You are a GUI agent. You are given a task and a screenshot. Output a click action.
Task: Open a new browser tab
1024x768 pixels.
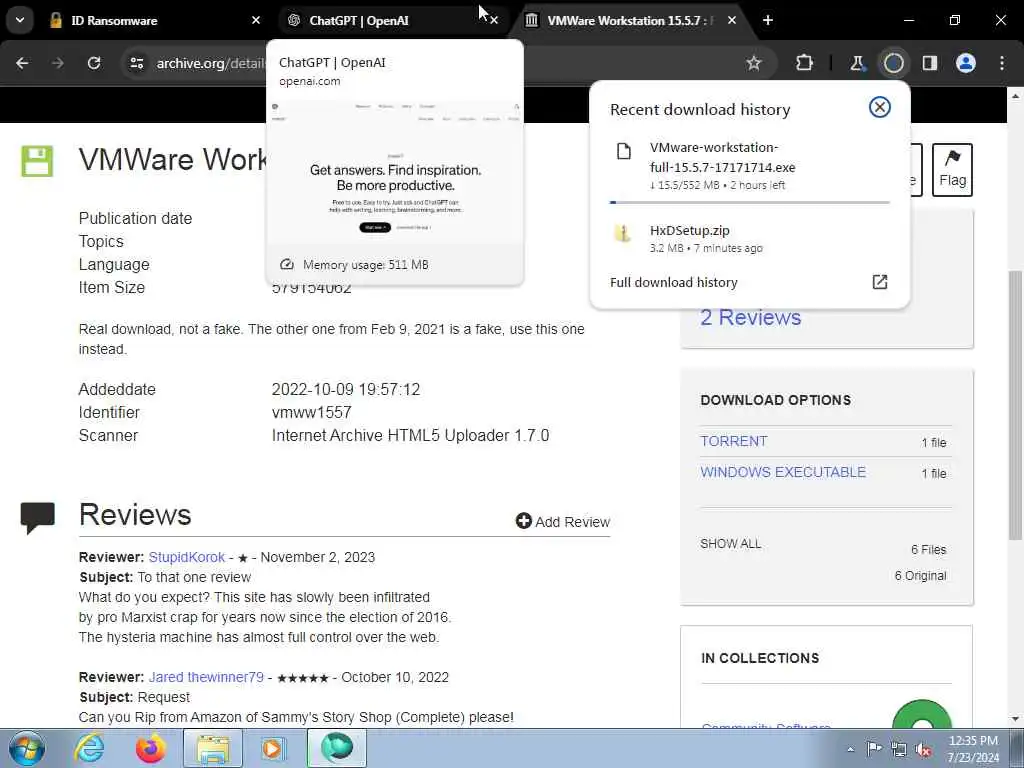768,20
